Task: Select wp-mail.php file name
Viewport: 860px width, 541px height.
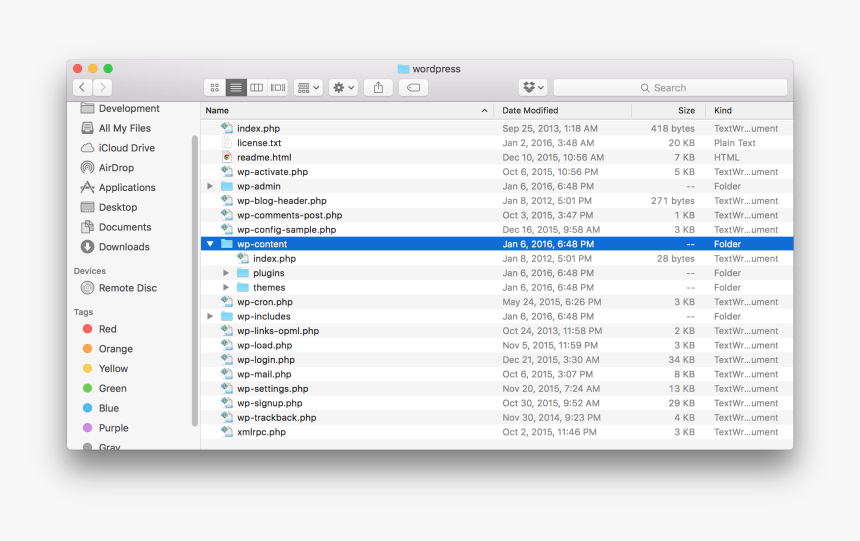Action: (x=264, y=374)
